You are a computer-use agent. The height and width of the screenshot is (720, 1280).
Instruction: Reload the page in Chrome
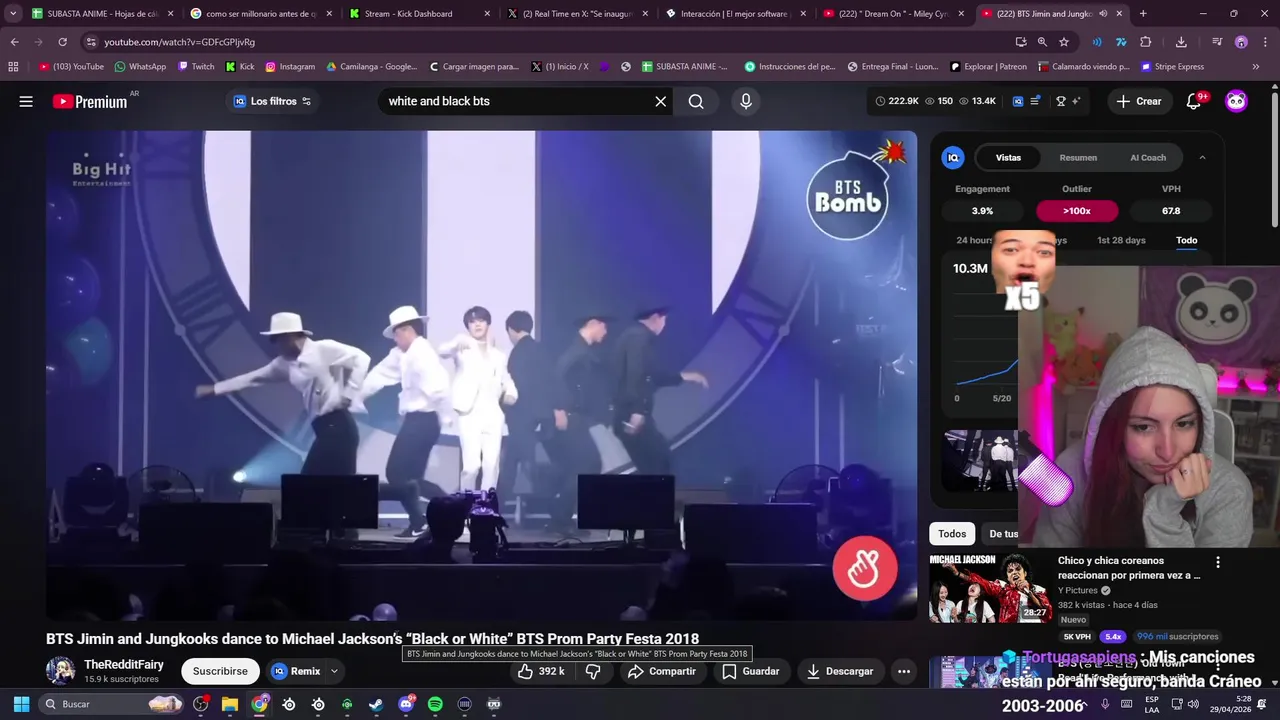(x=62, y=42)
